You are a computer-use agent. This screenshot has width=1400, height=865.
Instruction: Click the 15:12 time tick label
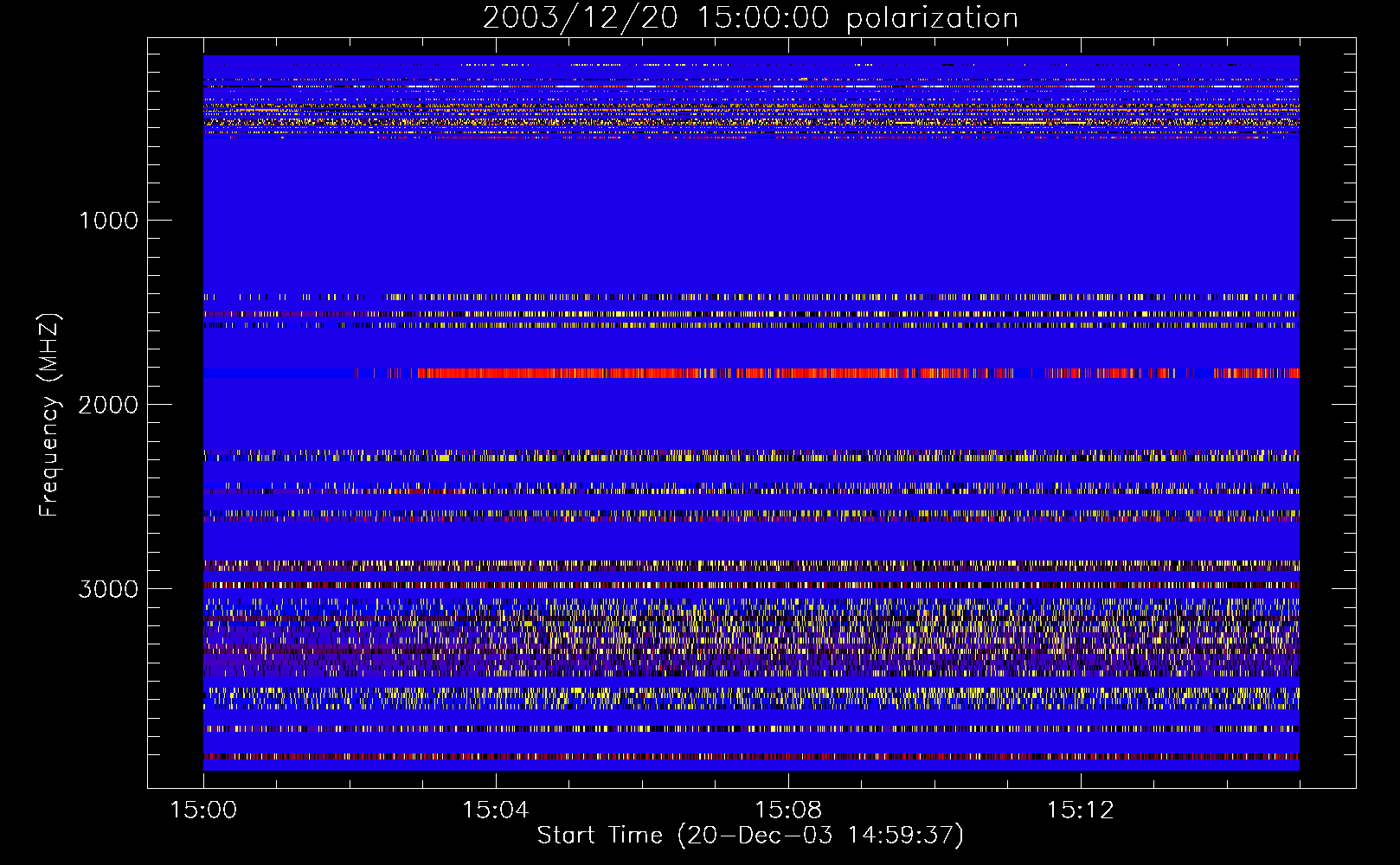pyautogui.click(x=1081, y=811)
